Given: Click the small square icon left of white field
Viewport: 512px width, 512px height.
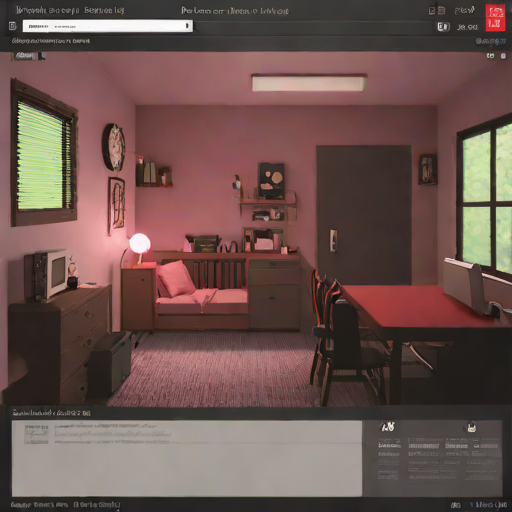Looking at the screenshot, I should coord(12,26).
